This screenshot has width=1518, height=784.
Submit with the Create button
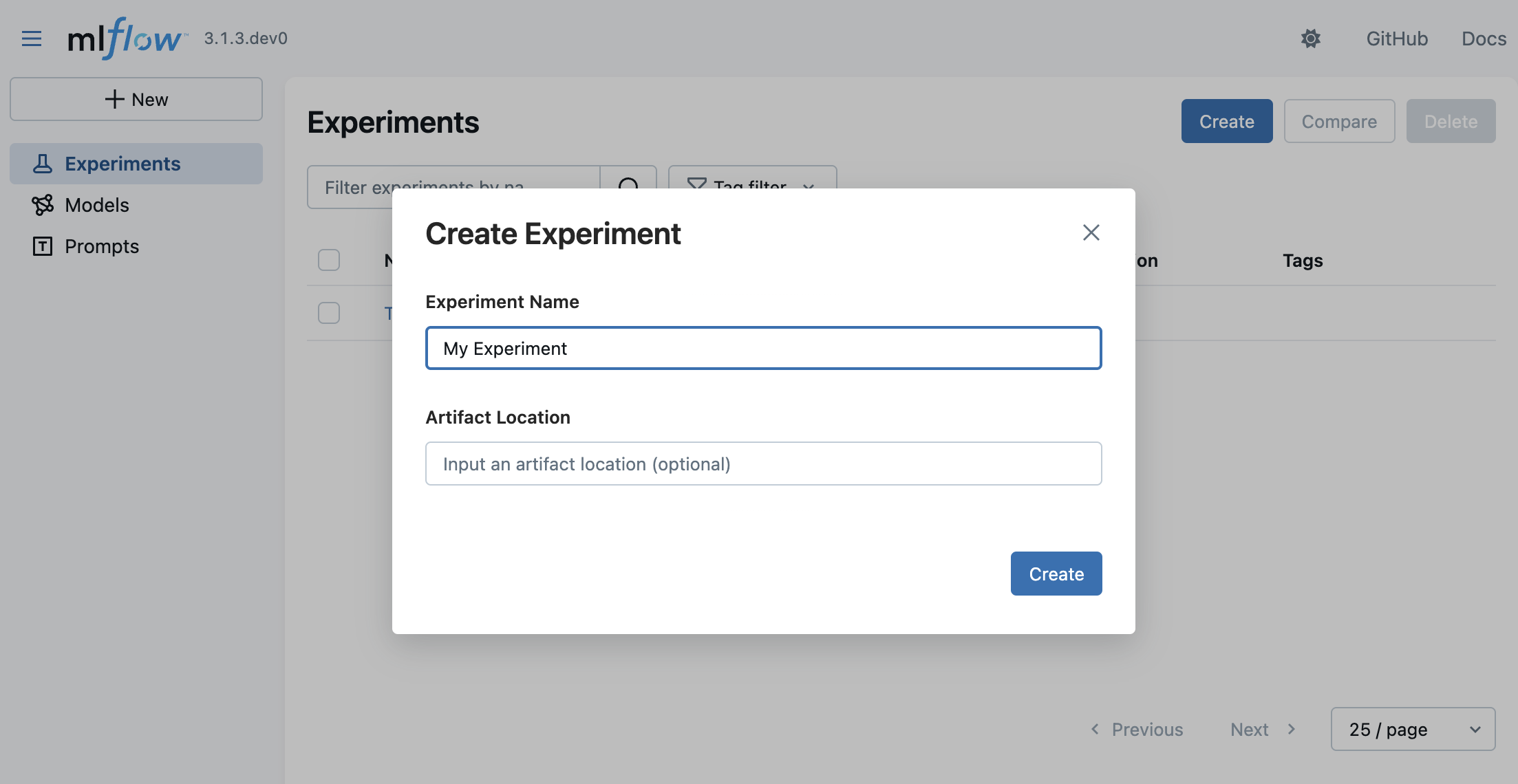tap(1056, 573)
